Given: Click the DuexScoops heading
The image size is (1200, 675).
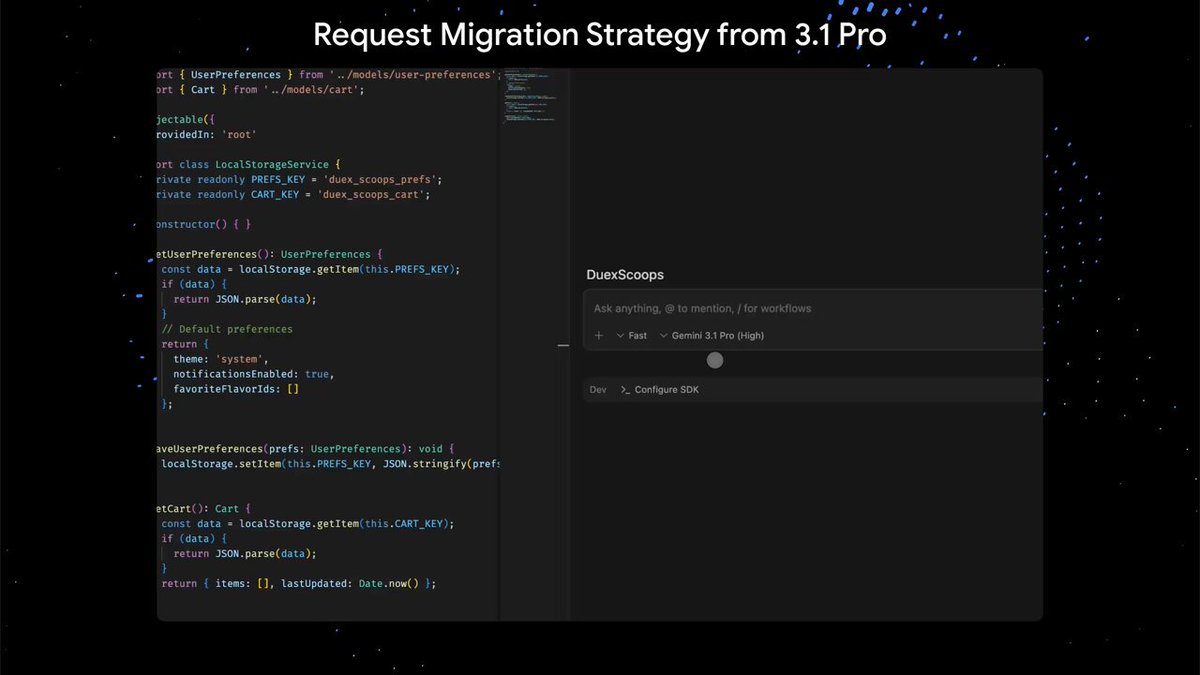Looking at the screenshot, I should [625, 275].
